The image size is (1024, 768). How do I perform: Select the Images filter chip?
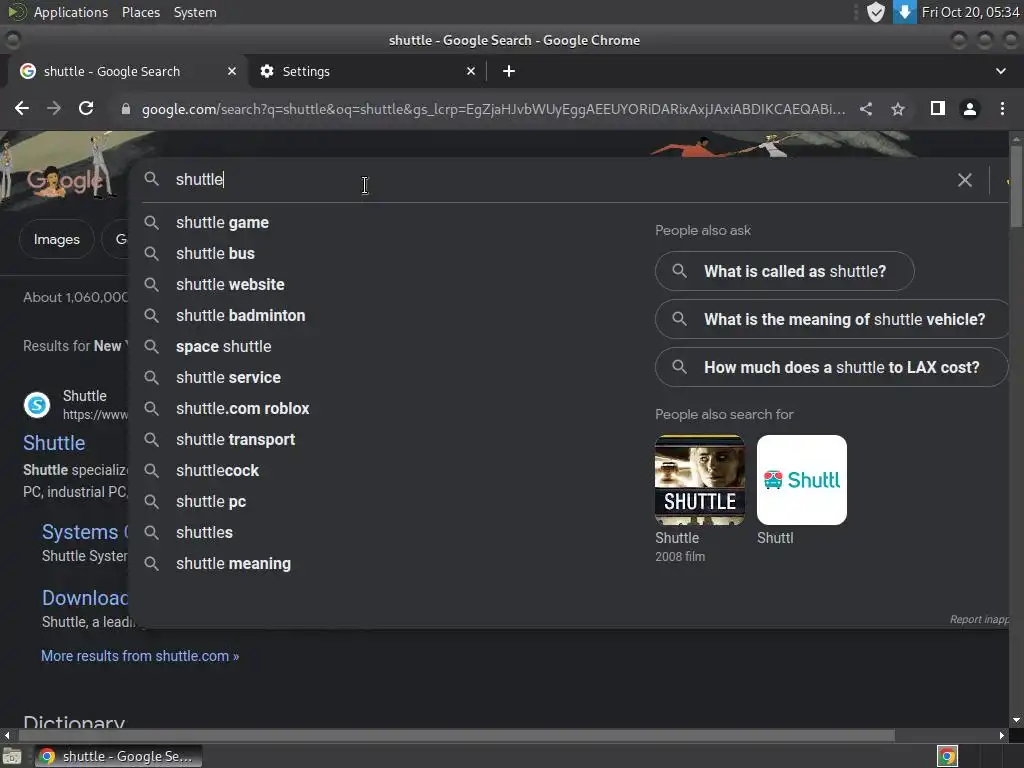(57, 240)
